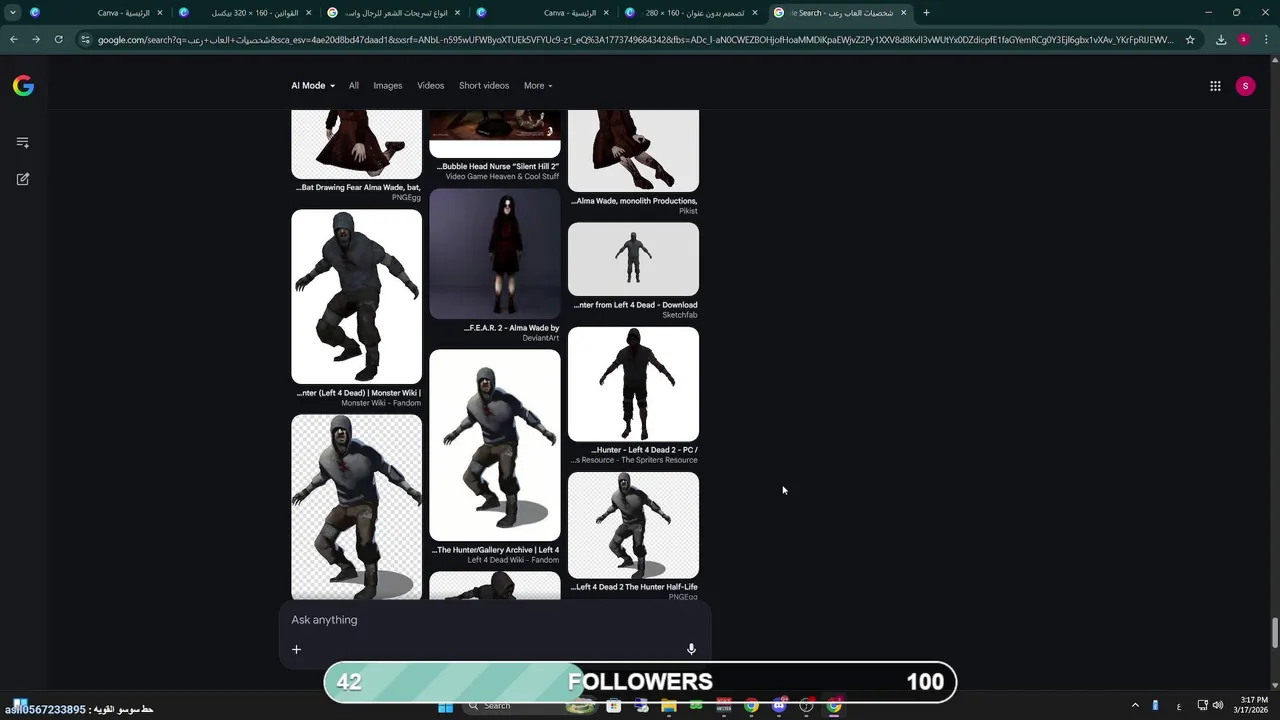Open Hunter - Left 4 Dead 2 - PC caption
Viewport: 1280px width, 720px height.
pos(645,450)
